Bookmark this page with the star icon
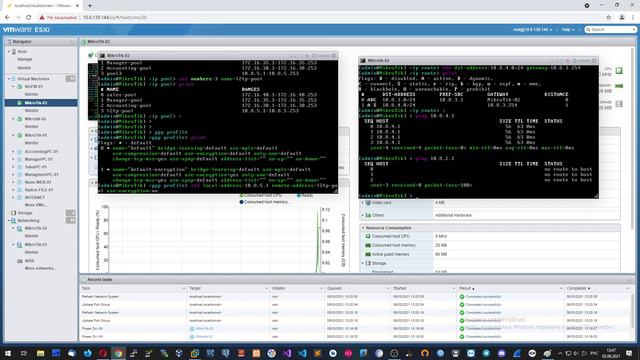Image resolution: width=640 pixels, height=360 pixels. coord(609,18)
